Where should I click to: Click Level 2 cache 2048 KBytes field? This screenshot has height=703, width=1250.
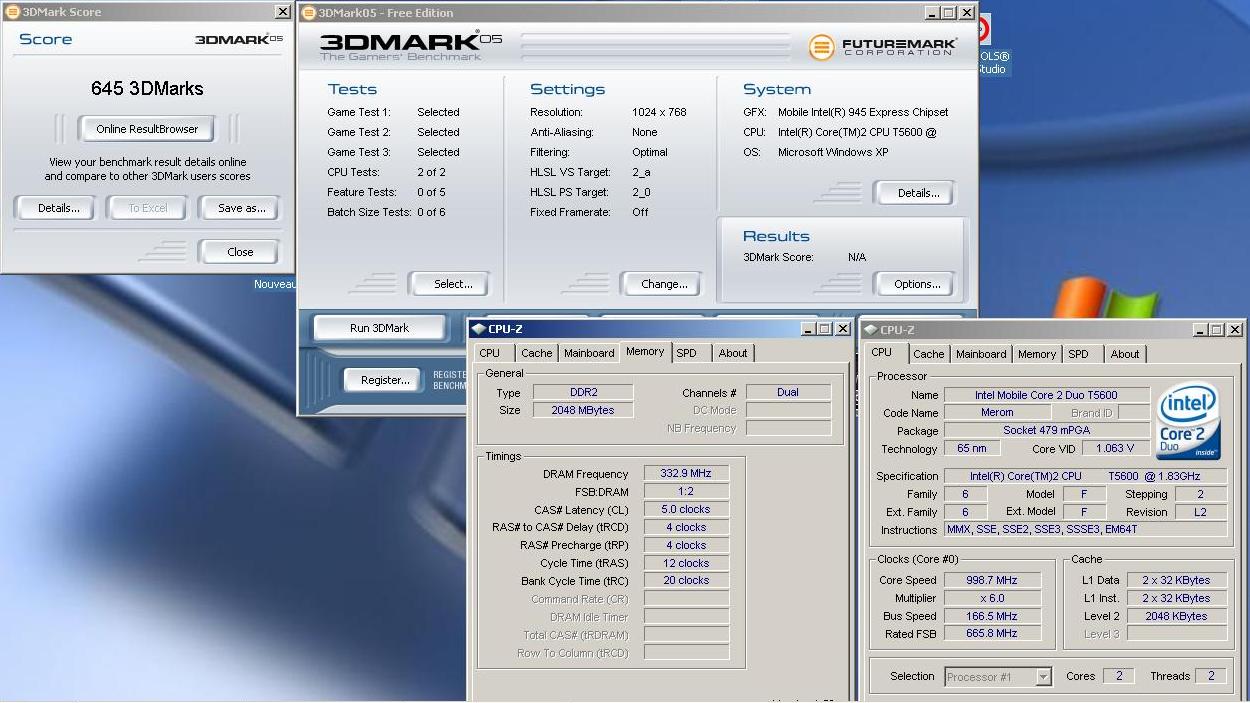[x=1177, y=616]
